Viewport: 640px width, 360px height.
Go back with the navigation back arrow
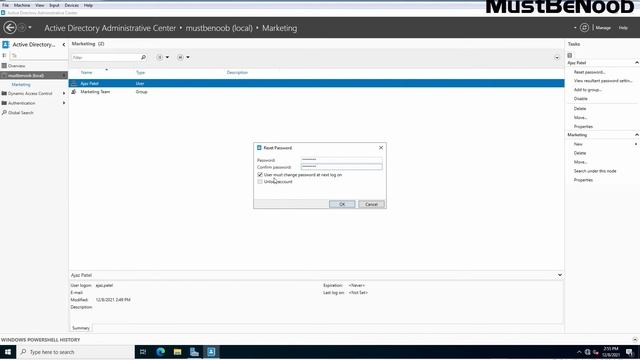tap(10, 28)
